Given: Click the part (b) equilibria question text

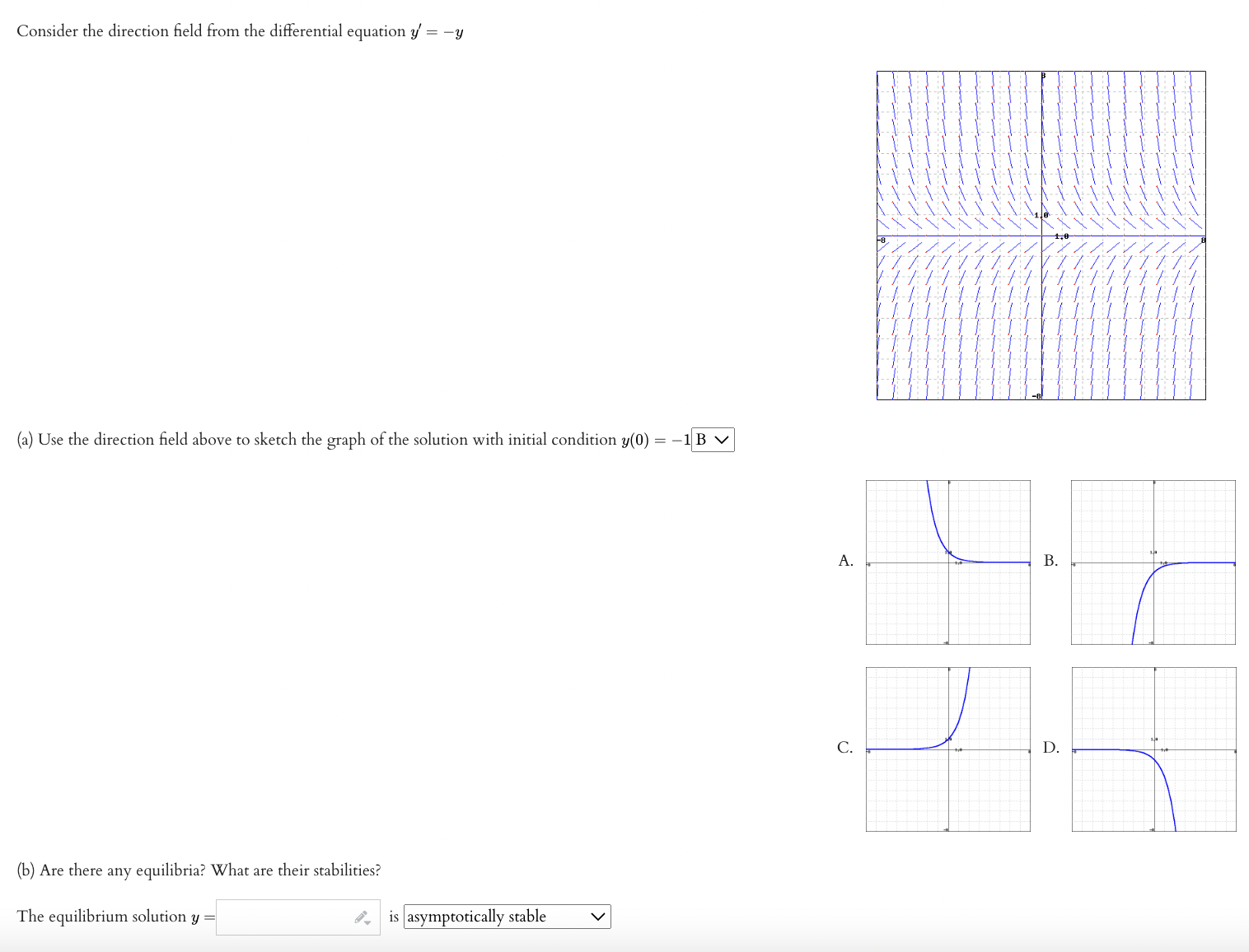Looking at the screenshot, I should [199, 870].
